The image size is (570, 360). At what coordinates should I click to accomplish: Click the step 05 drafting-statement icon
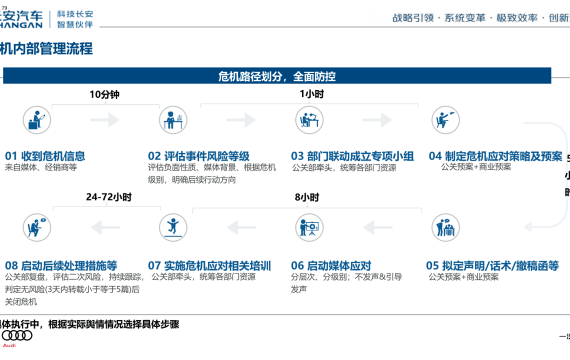[446, 228]
